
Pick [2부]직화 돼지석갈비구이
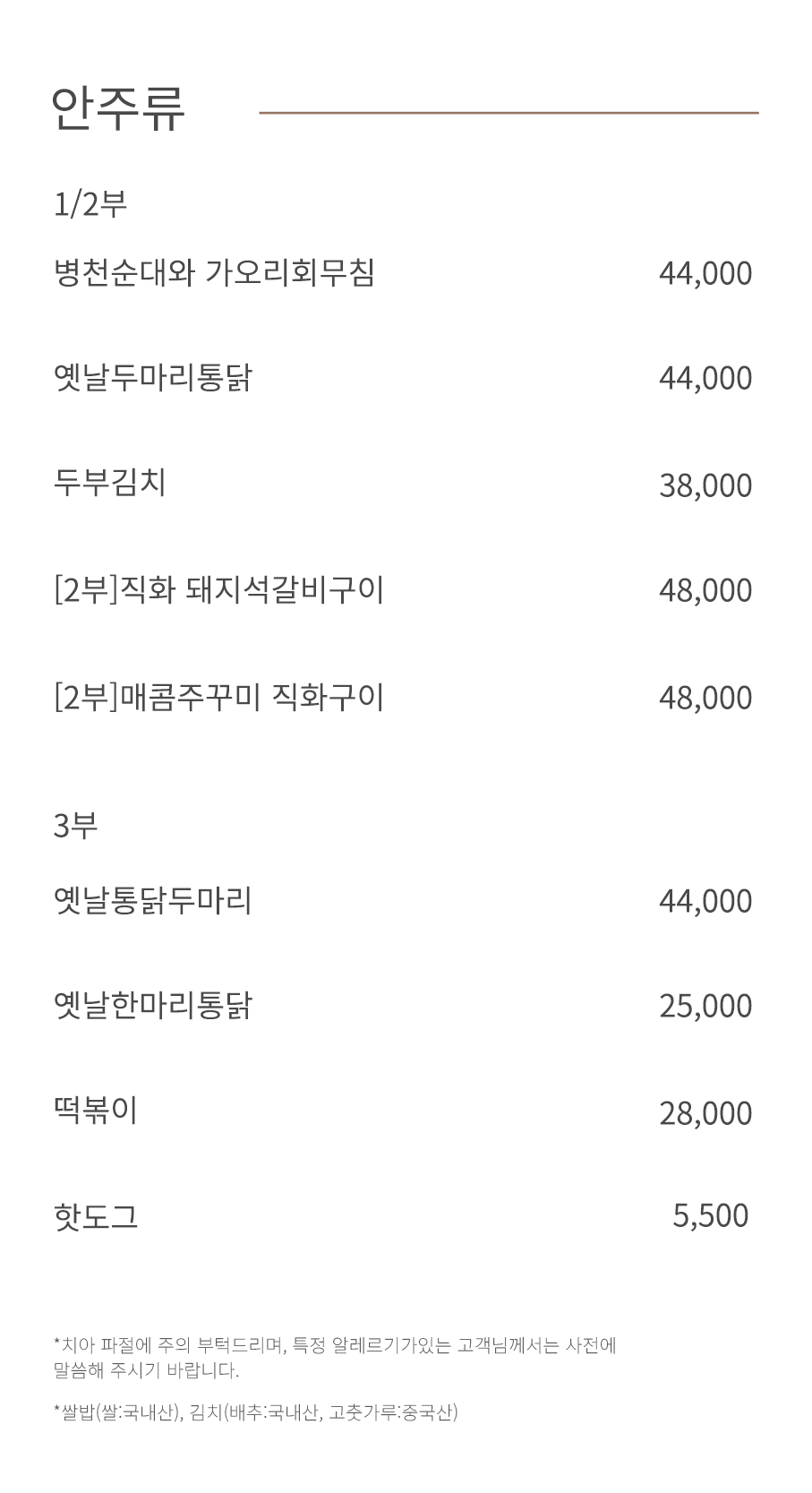pyautogui.click(x=218, y=589)
